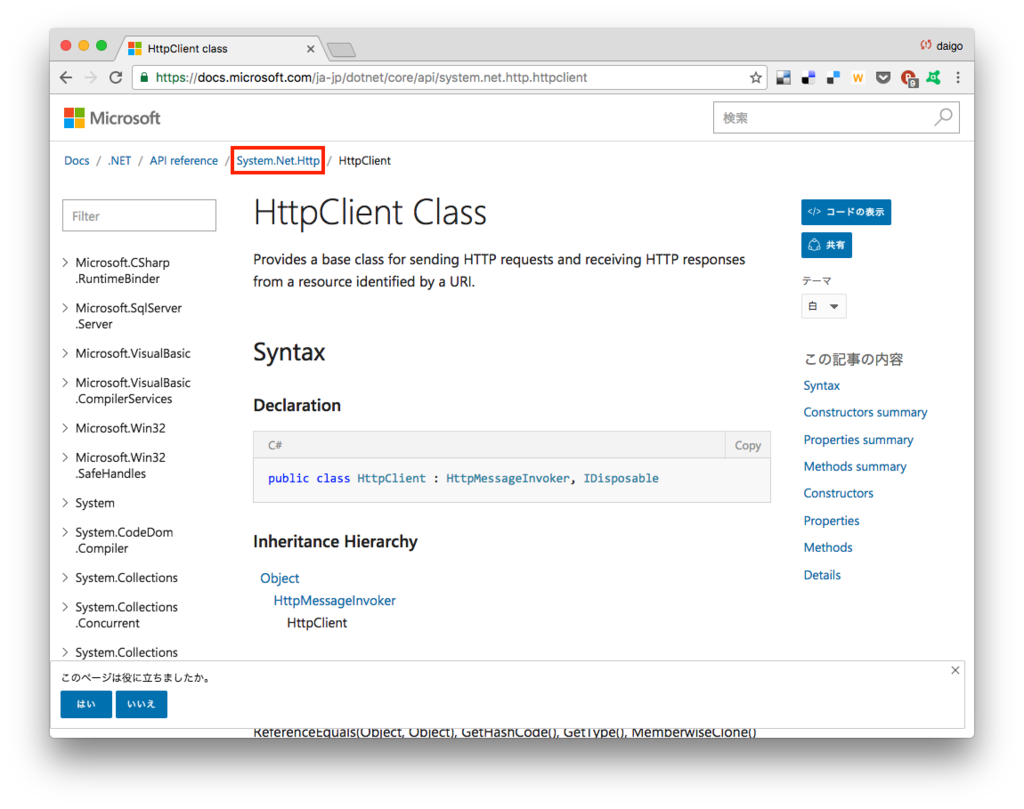Open HttpMessageInvoker in inheritance hierarchy
1024x809 pixels.
tap(334, 601)
